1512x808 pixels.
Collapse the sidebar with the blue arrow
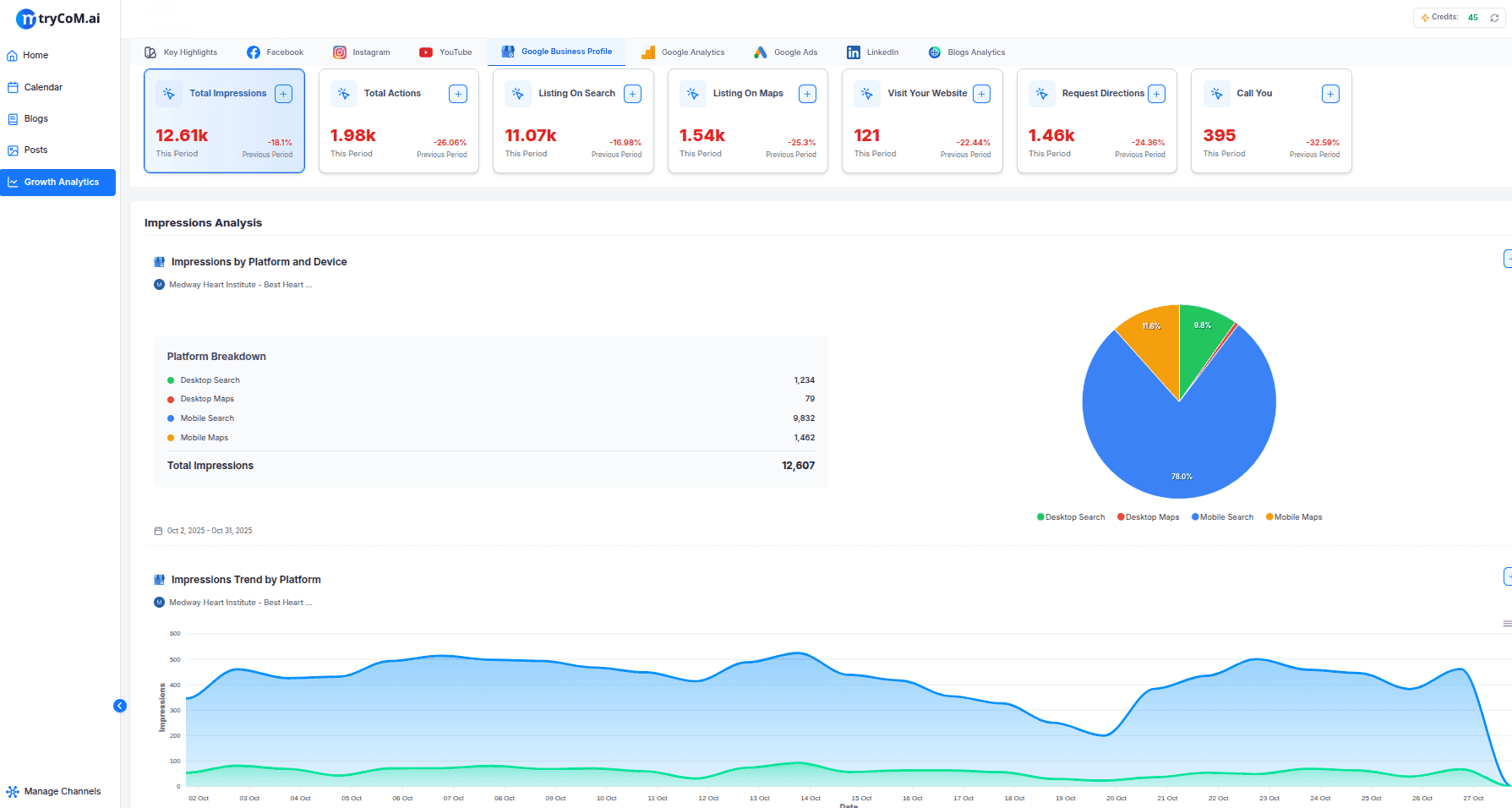point(120,706)
